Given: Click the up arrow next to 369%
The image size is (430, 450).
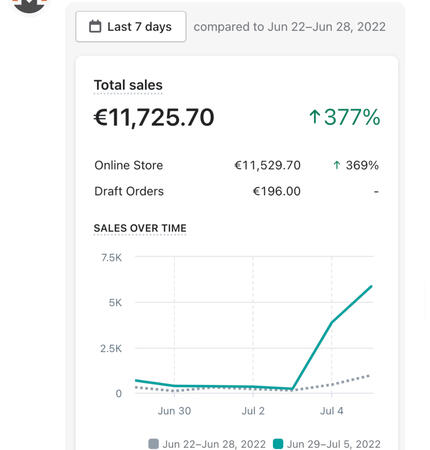Looking at the screenshot, I should pos(337,165).
